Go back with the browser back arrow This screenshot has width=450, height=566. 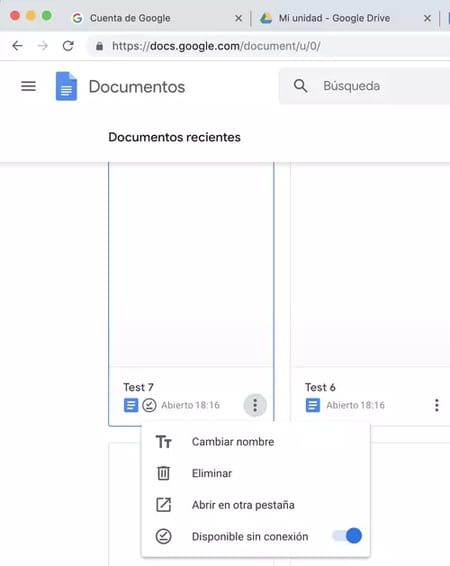point(17,46)
